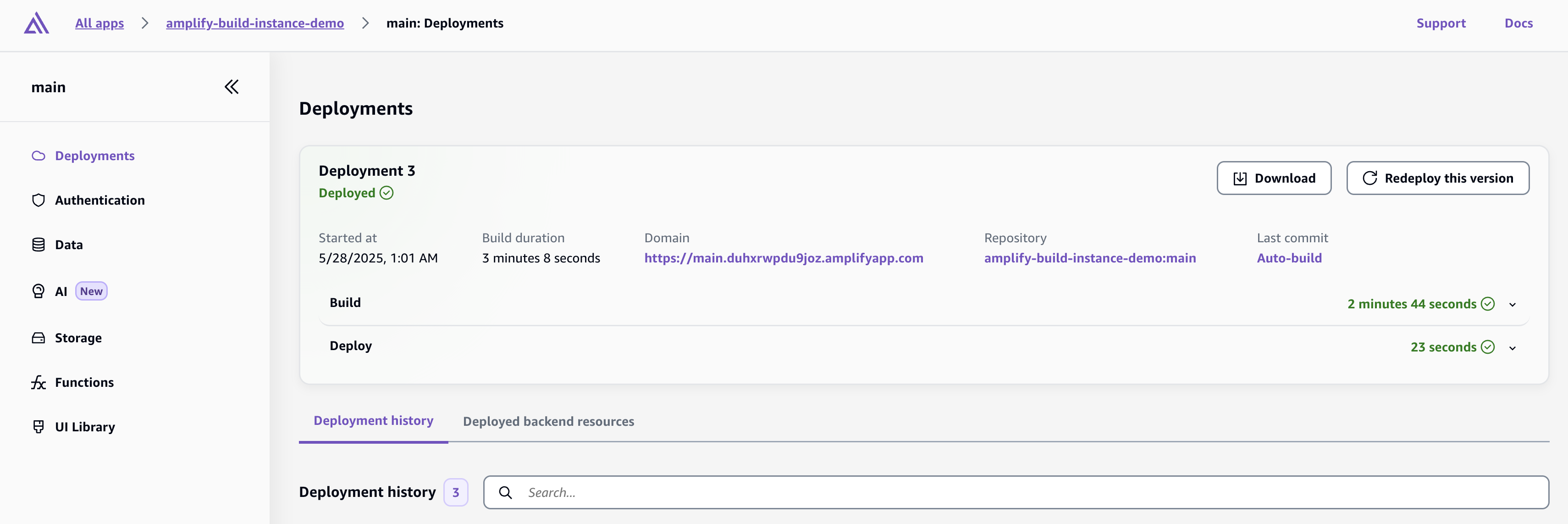The height and width of the screenshot is (524, 1568).
Task: Click the Functions fx icon
Action: [39, 383]
